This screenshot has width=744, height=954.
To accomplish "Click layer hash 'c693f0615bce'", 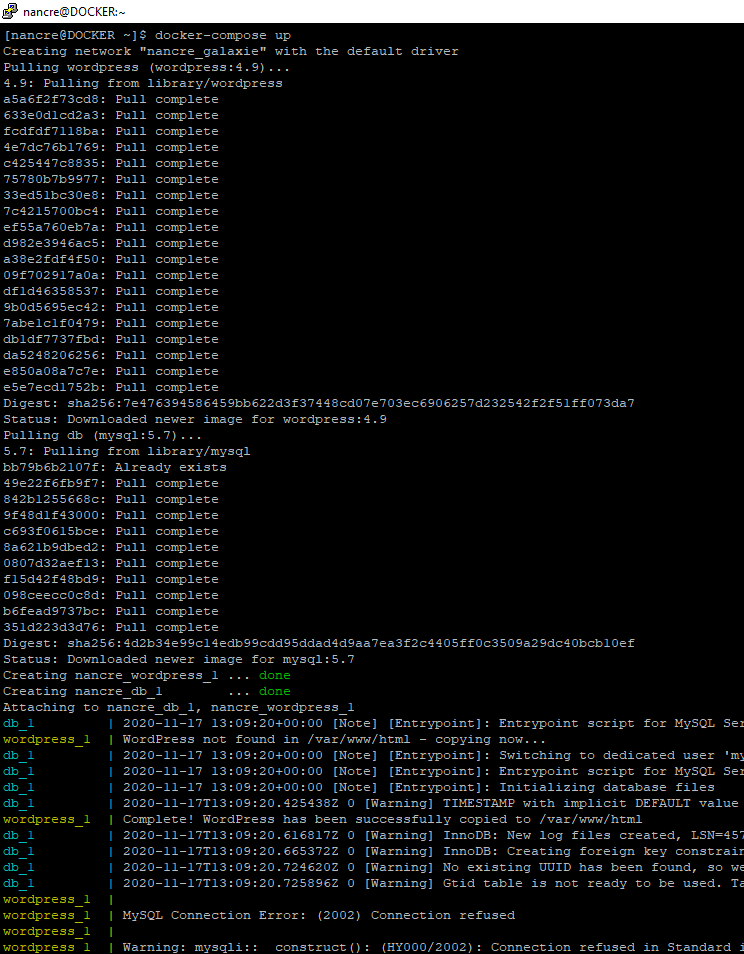I will click(x=50, y=531).
